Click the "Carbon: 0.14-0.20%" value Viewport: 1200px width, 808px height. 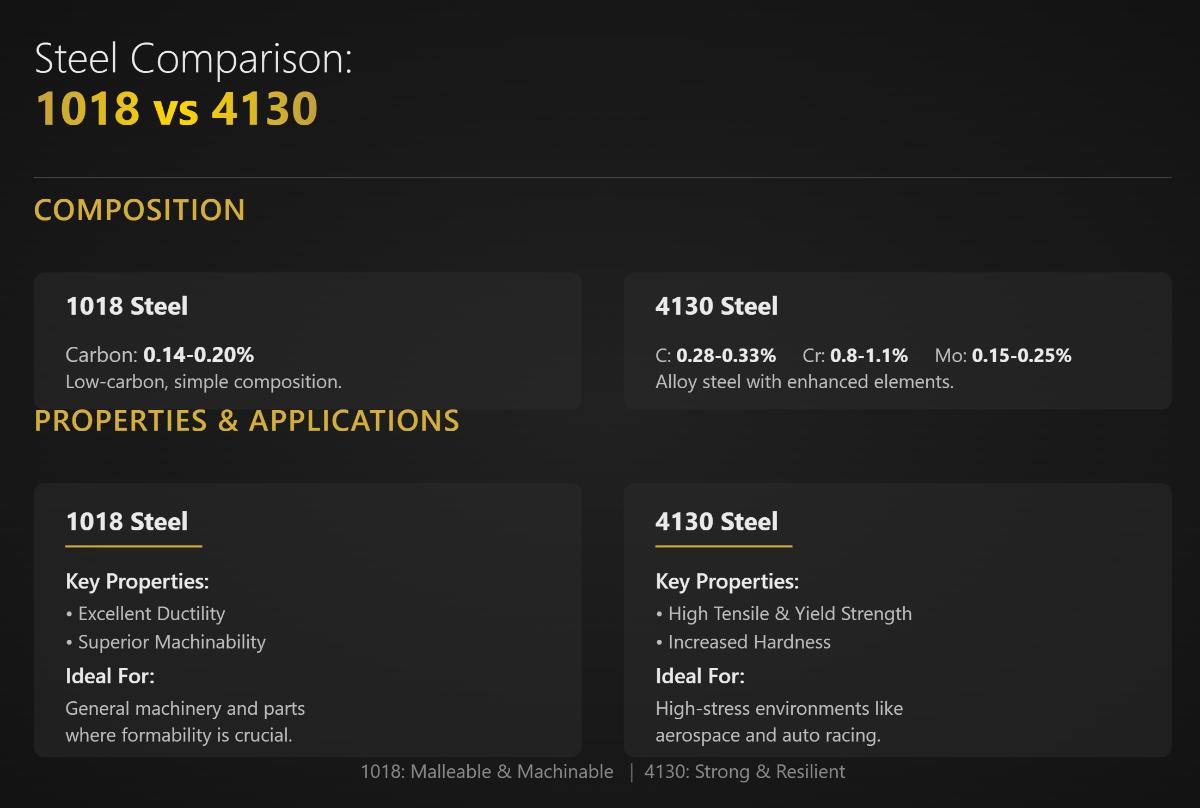point(159,355)
